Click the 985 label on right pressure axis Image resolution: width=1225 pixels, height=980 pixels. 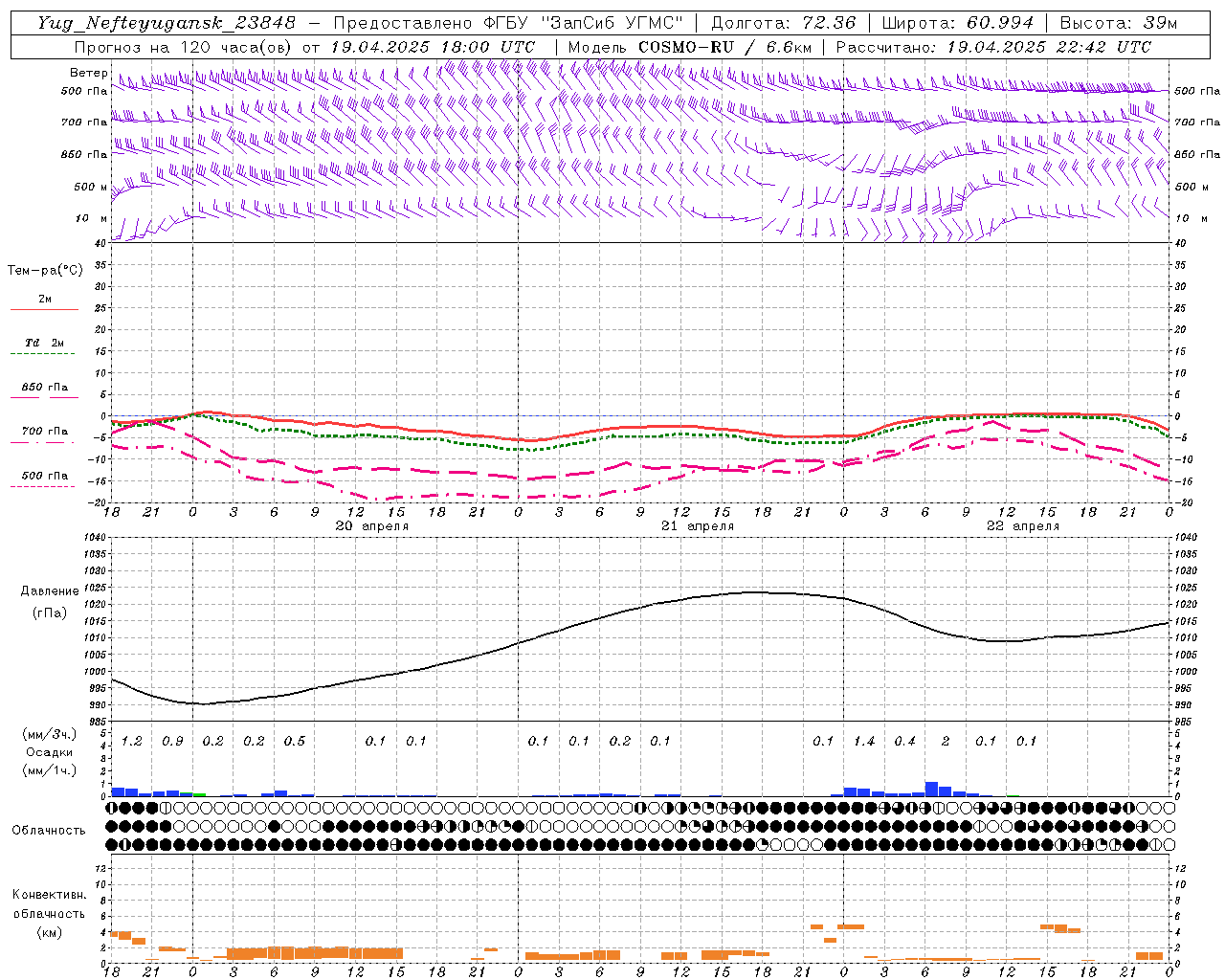(x=1183, y=722)
